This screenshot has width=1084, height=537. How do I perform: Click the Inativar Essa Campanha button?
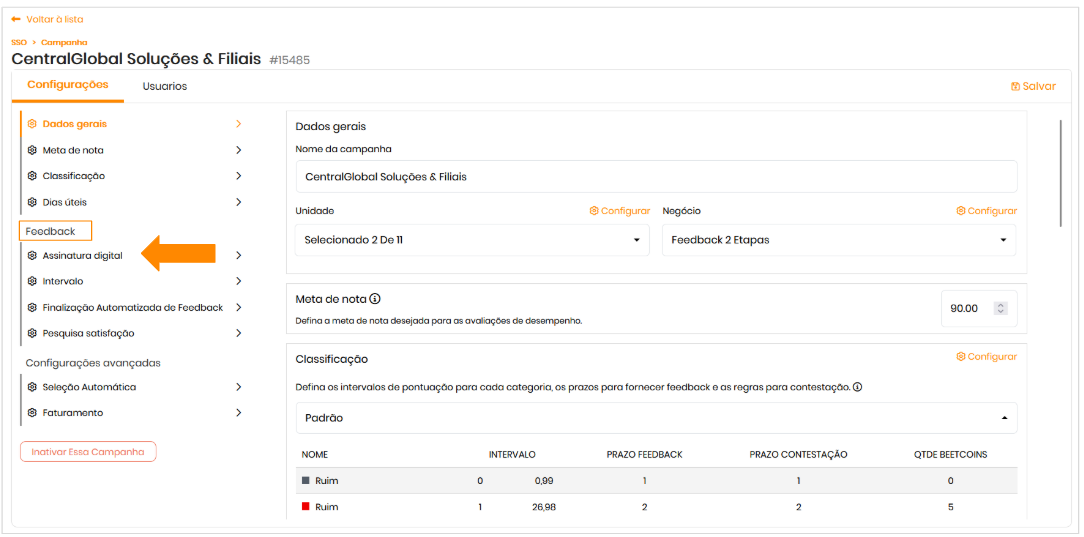point(88,452)
